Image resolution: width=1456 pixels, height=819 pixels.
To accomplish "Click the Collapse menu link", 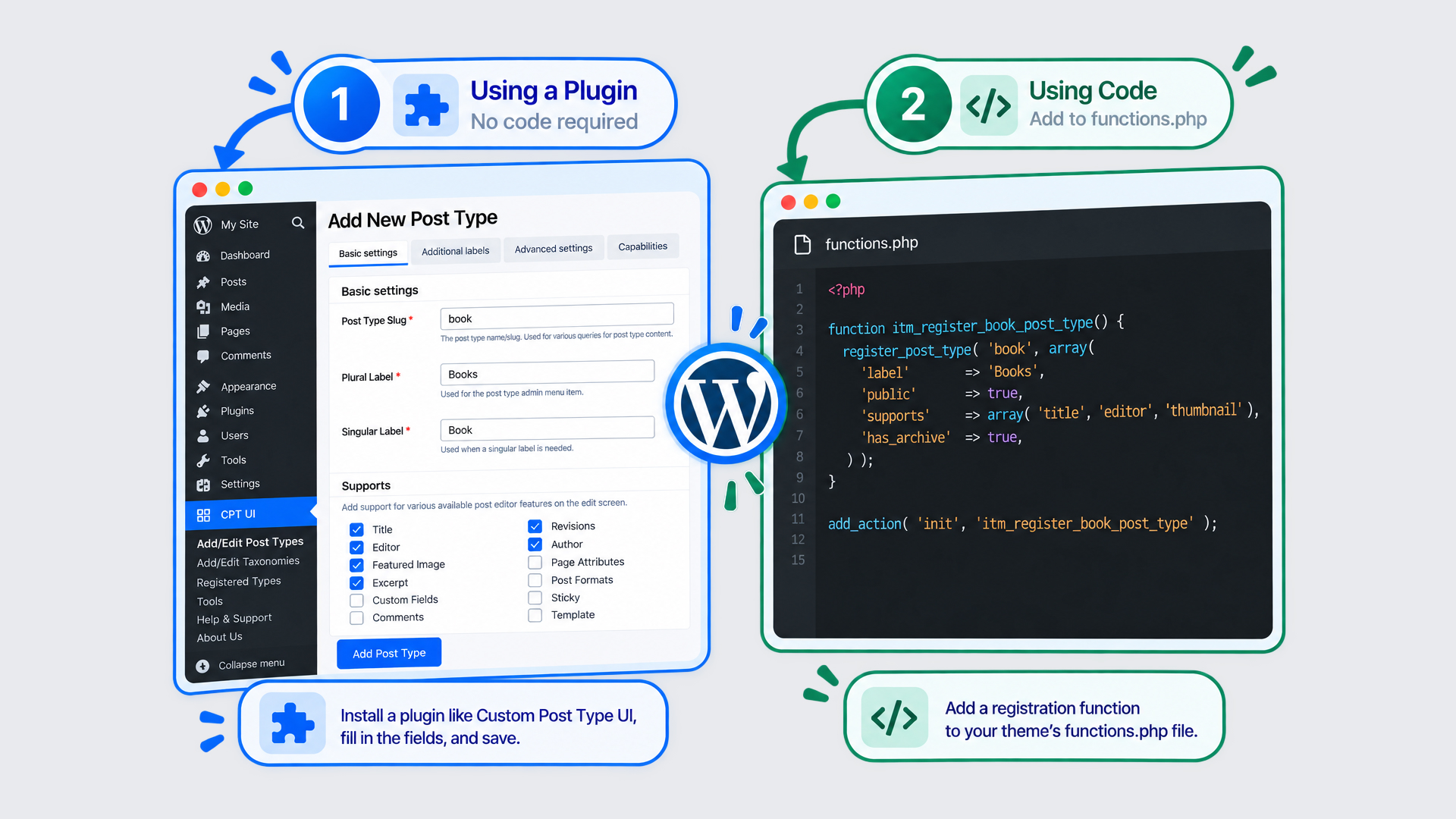I will (x=252, y=664).
